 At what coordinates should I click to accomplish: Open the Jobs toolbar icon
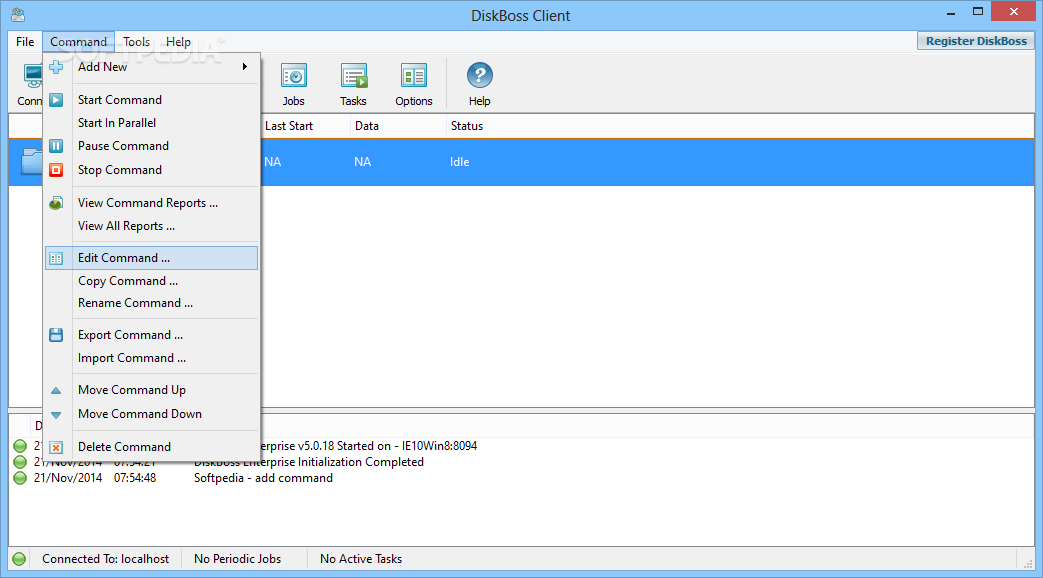coord(293,84)
